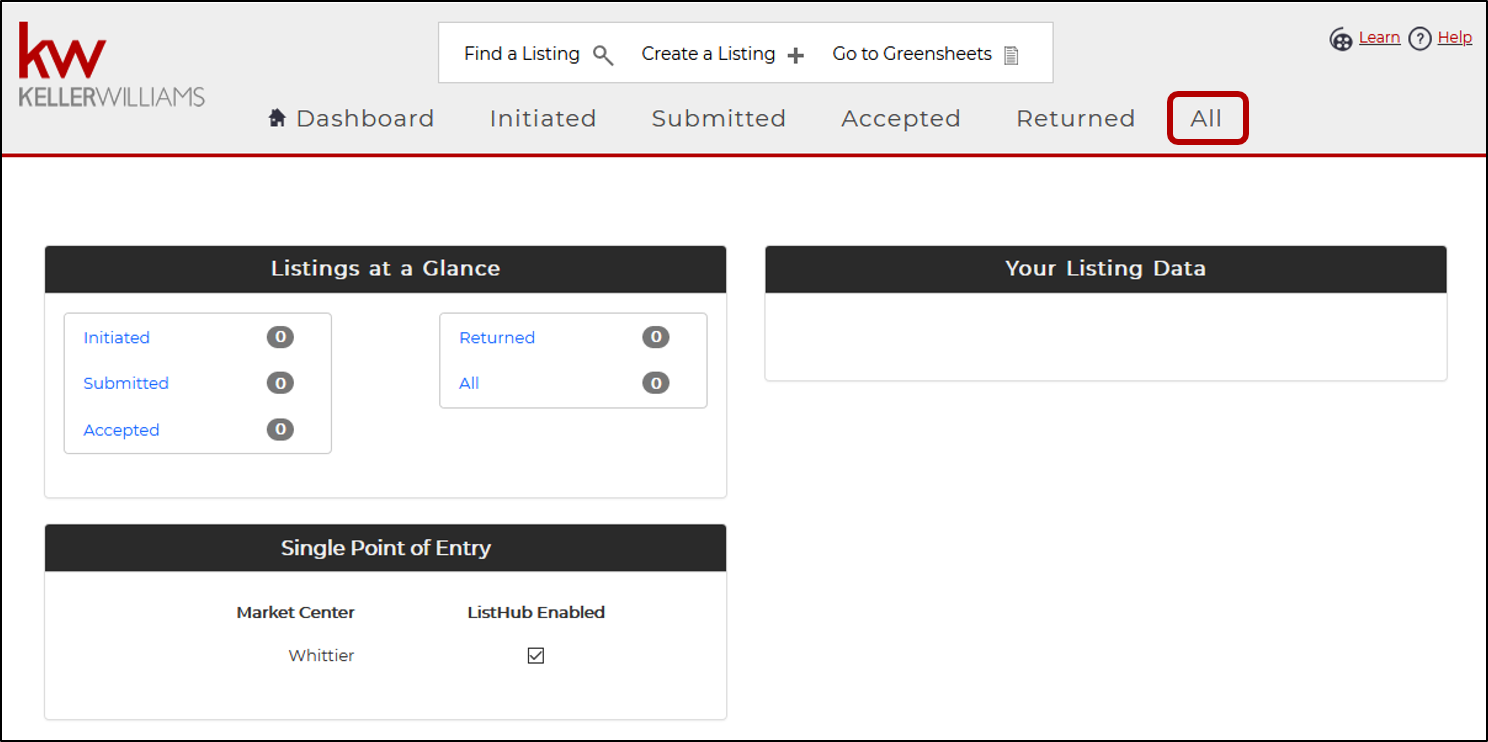Open Returned link in Listings at a Glance
Image resolution: width=1488 pixels, height=742 pixels.
point(497,338)
